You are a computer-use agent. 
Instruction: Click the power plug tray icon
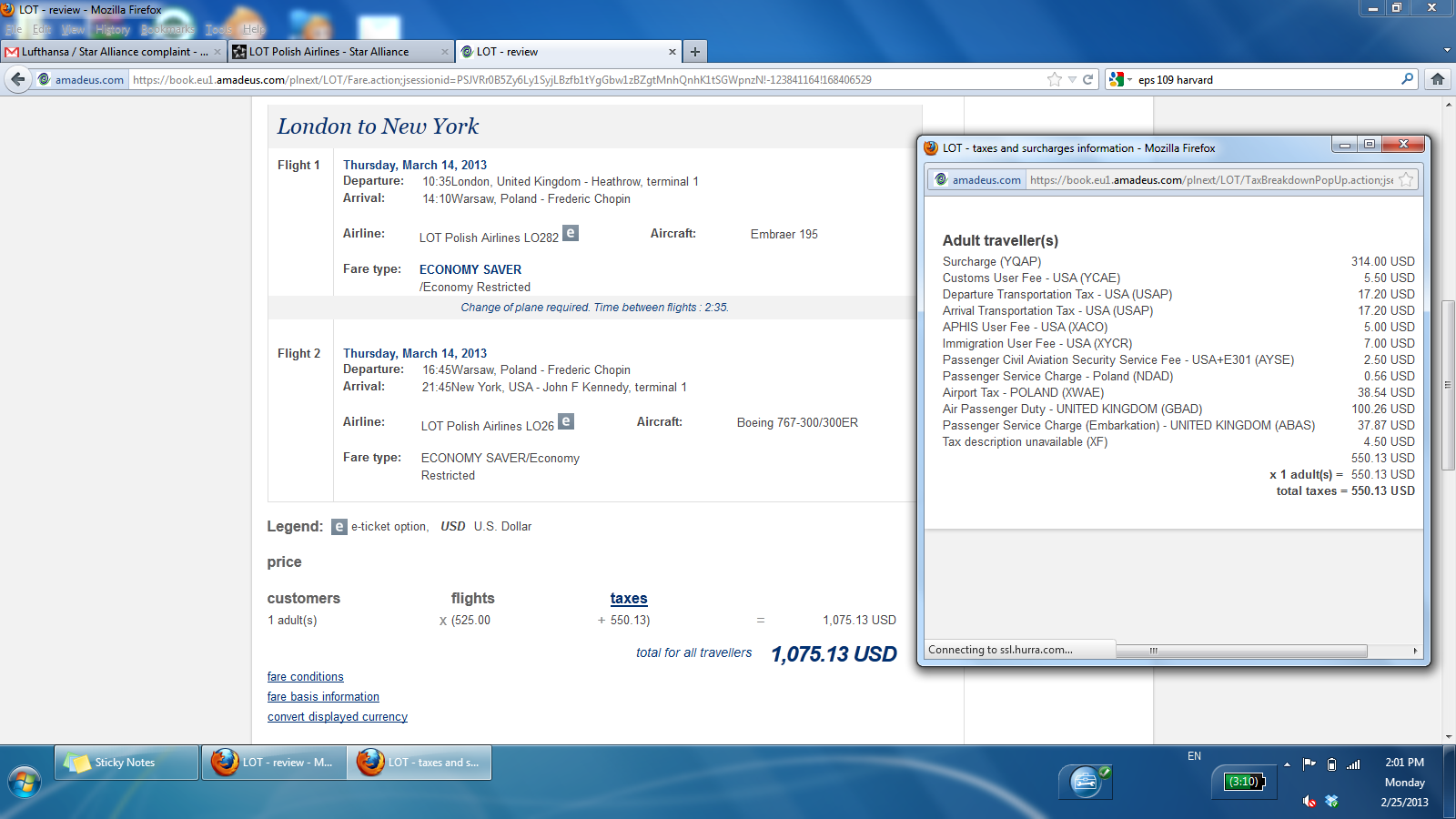pos(1331,764)
